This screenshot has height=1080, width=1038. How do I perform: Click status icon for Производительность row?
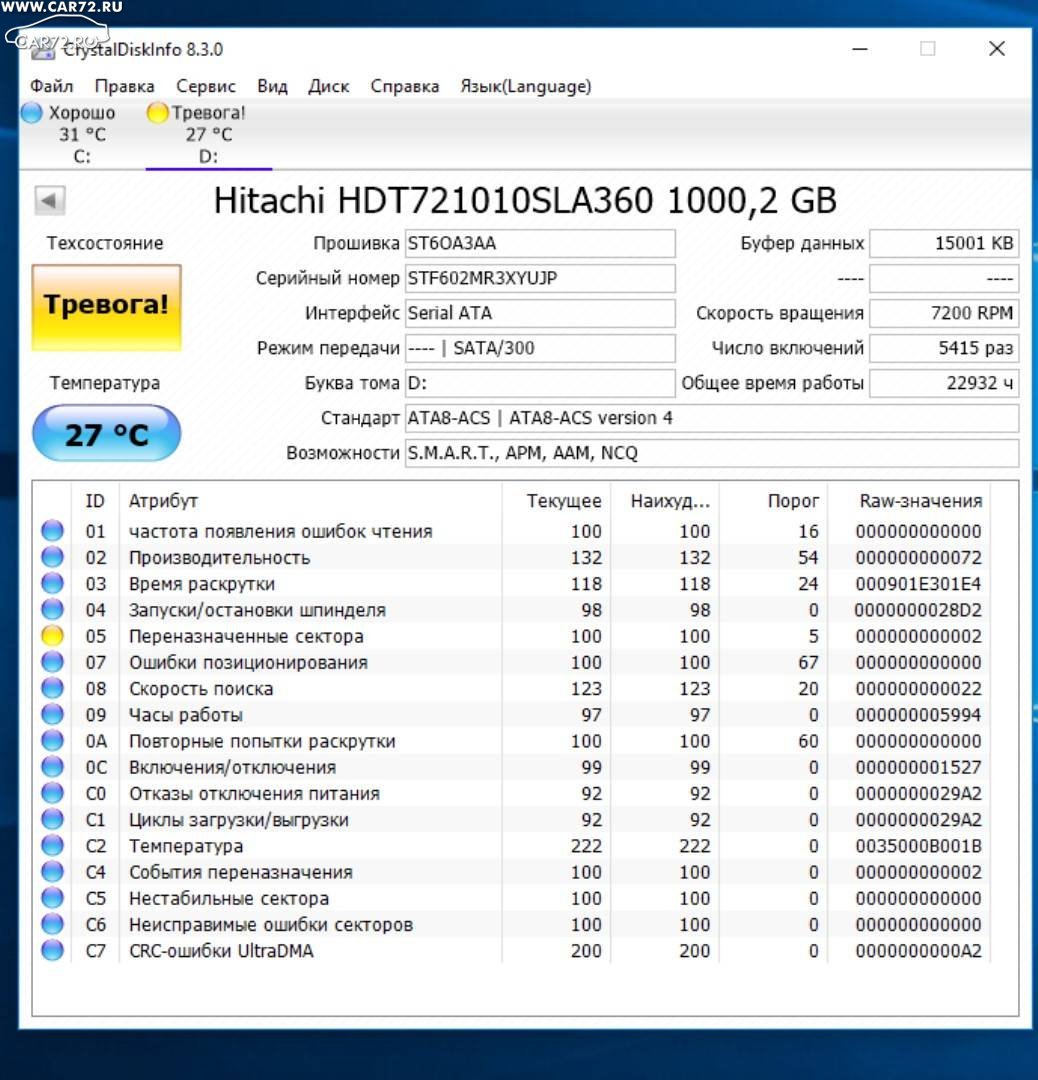tap(52, 557)
